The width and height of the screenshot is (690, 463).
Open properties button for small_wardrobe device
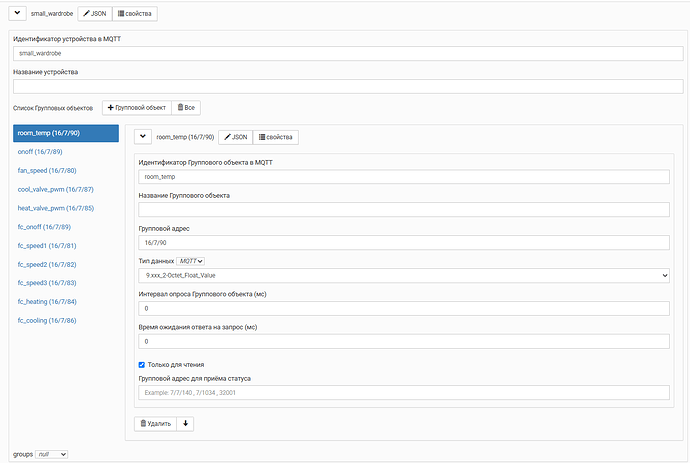tap(135, 14)
